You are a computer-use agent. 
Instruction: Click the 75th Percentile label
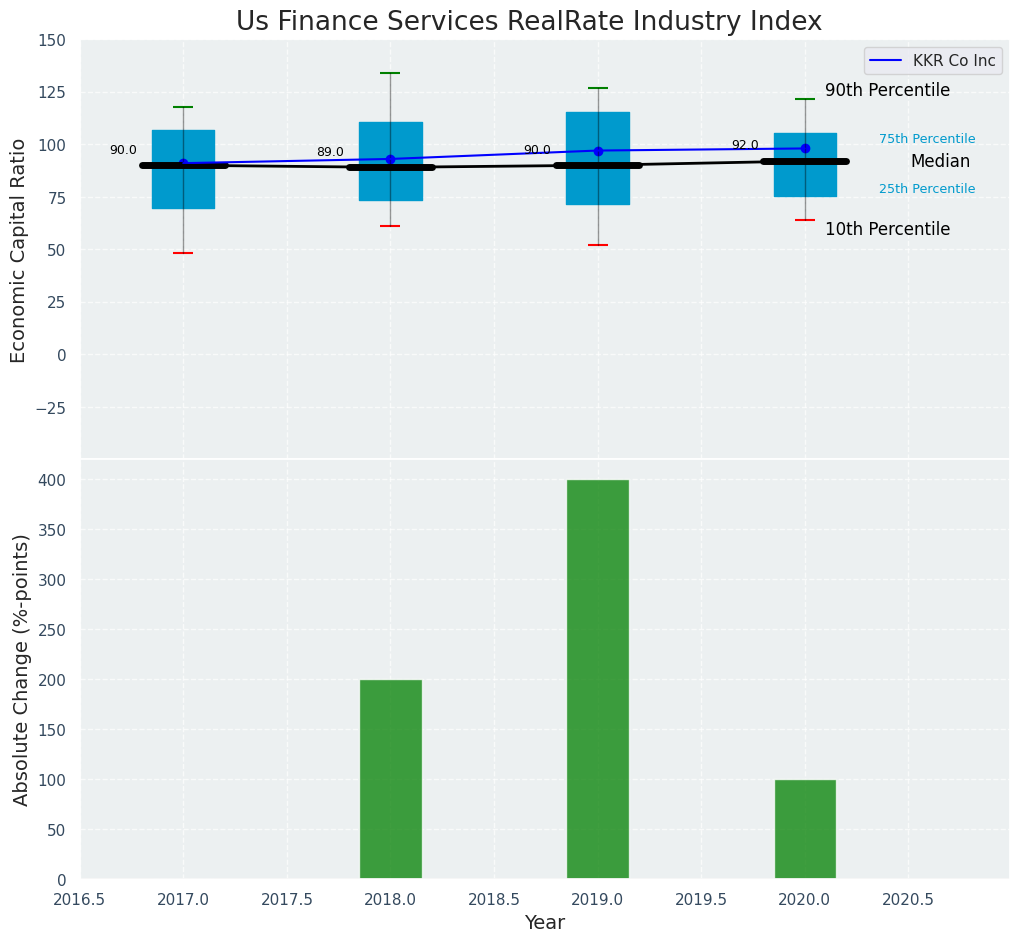pyautogui.click(x=927, y=139)
